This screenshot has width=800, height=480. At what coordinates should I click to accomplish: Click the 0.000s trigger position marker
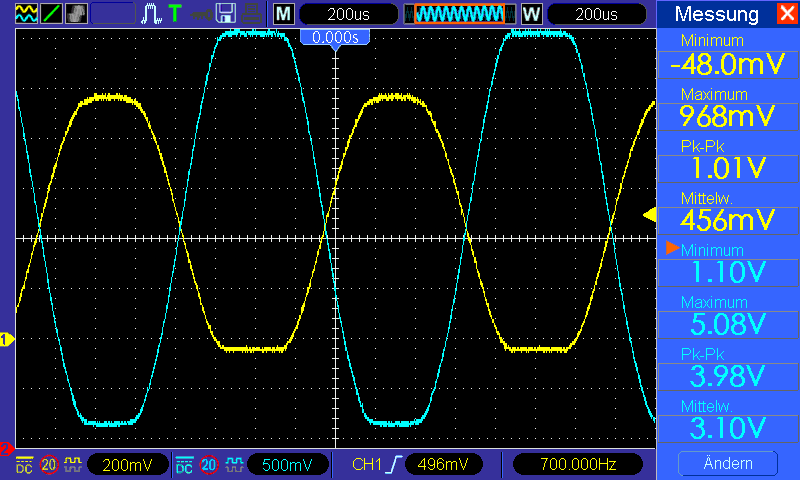click(x=335, y=37)
